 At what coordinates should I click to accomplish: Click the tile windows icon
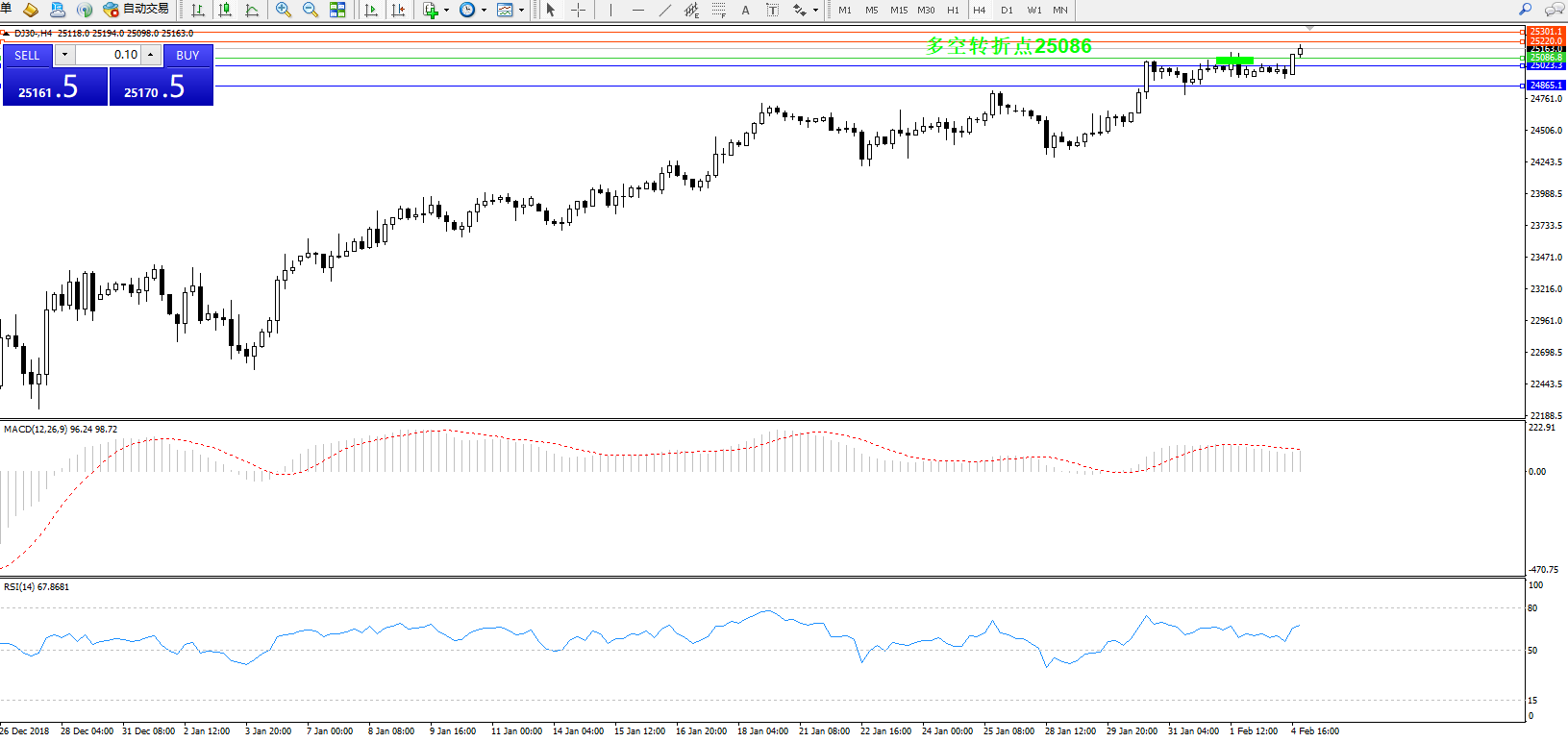coord(337,10)
